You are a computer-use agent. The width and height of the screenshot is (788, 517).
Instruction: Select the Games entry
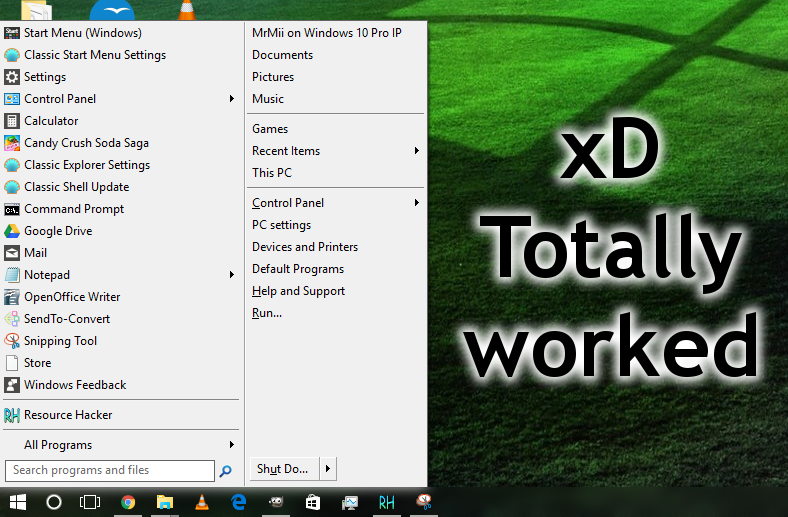[x=270, y=129]
